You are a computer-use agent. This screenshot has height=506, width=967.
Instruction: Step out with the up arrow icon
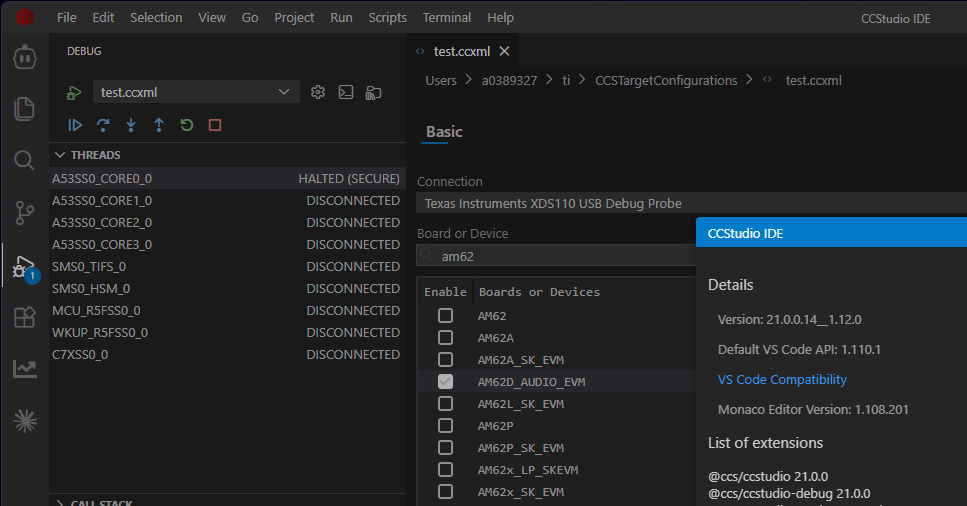pyautogui.click(x=158, y=125)
